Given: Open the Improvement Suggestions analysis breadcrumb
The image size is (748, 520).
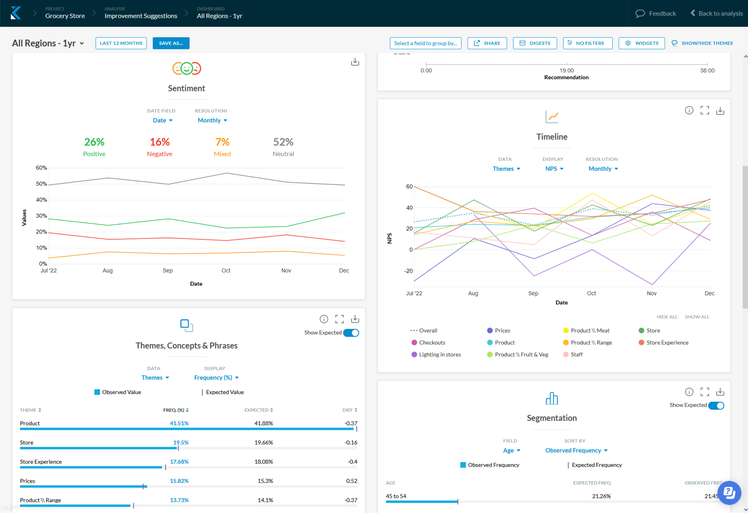Looking at the screenshot, I should click(x=140, y=16).
